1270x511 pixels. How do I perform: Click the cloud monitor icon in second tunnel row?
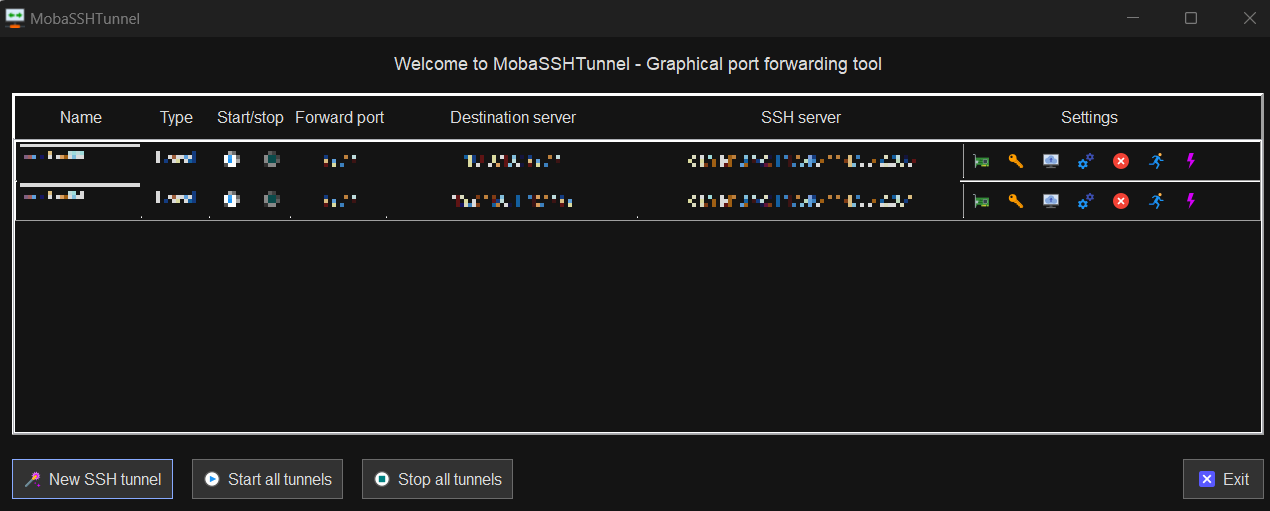[1051, 201]
